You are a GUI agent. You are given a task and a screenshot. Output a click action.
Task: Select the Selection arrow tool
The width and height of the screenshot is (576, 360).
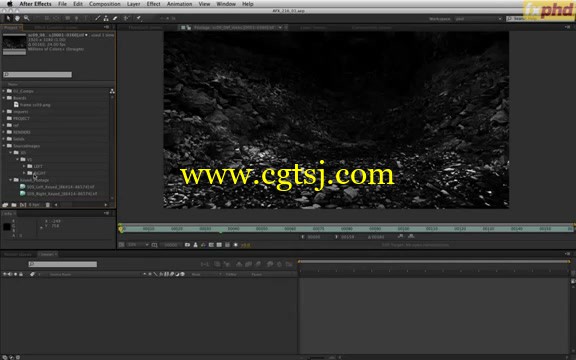point(8,18)
